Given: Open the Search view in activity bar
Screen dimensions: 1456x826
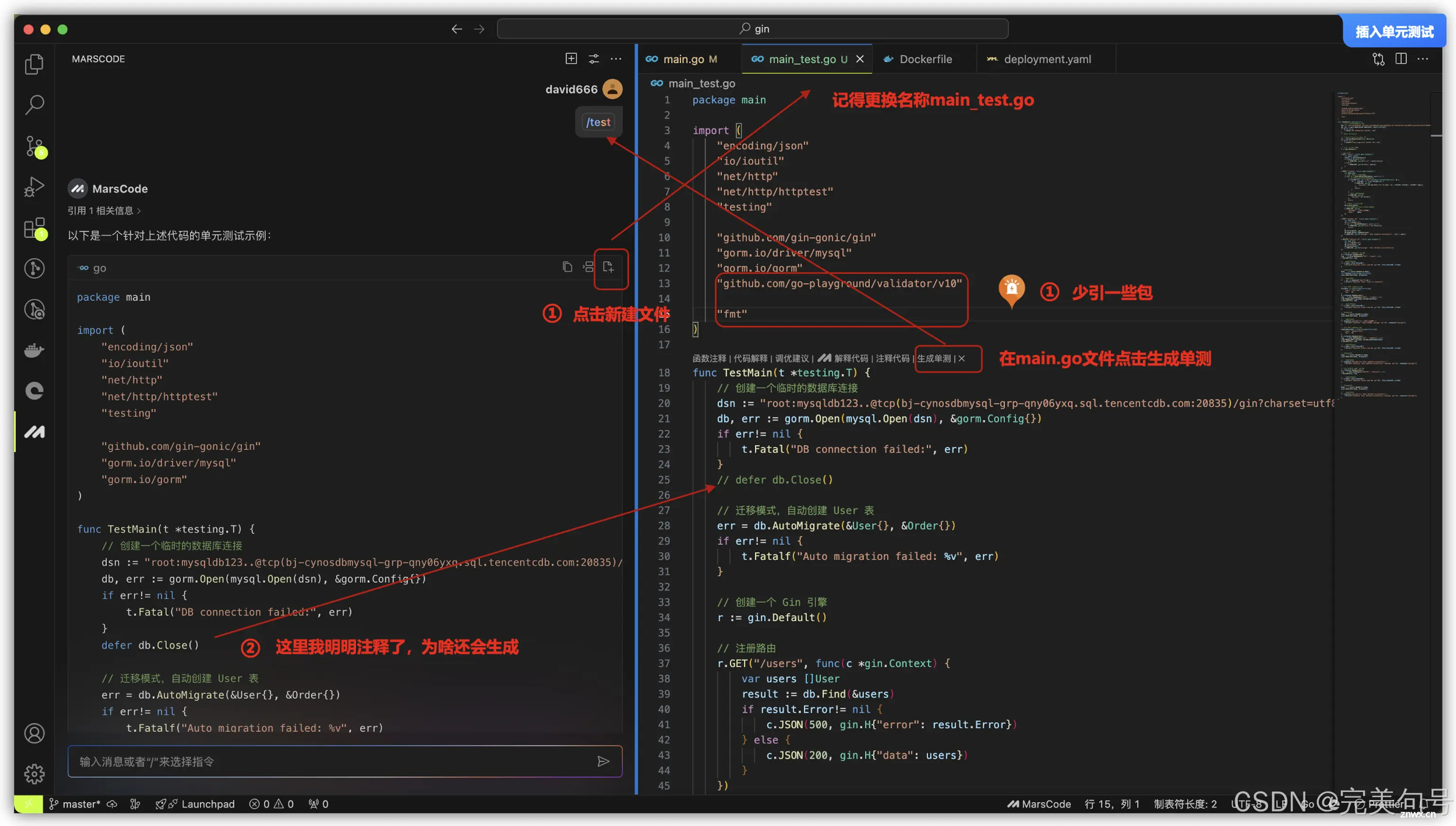Looking at the screenshot, I should 34,104.
